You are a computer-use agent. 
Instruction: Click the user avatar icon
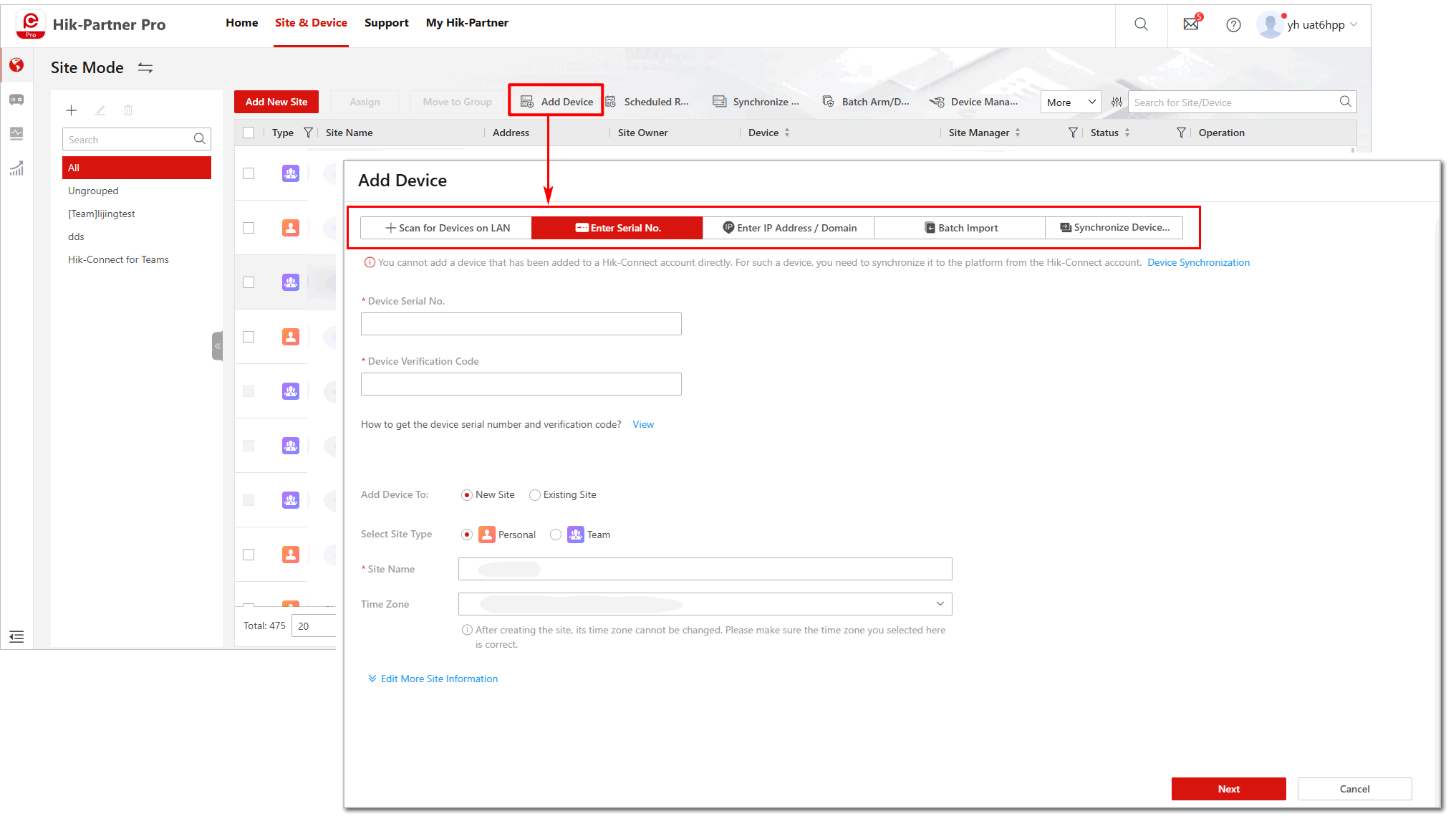[x=1270, y=25]
